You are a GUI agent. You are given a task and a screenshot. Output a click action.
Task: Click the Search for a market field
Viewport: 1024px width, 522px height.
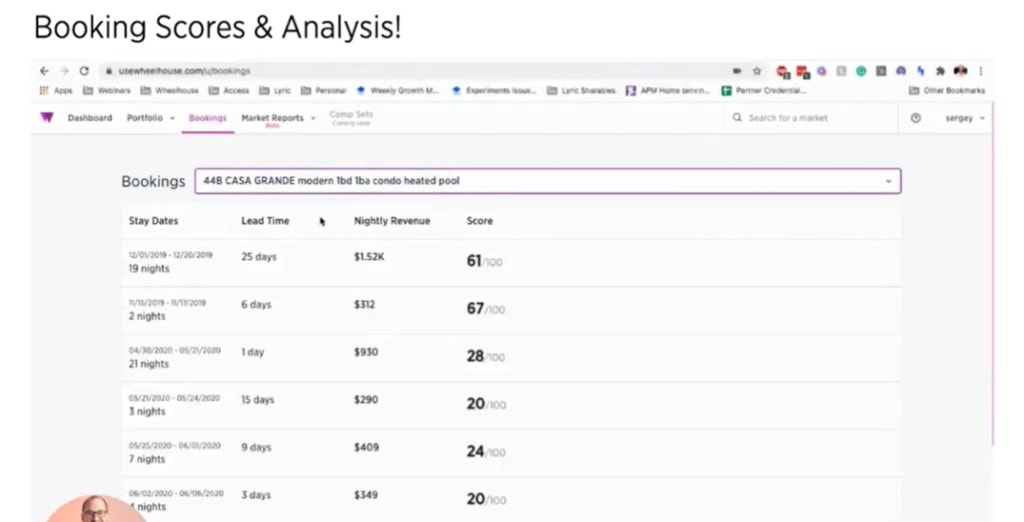810,118
